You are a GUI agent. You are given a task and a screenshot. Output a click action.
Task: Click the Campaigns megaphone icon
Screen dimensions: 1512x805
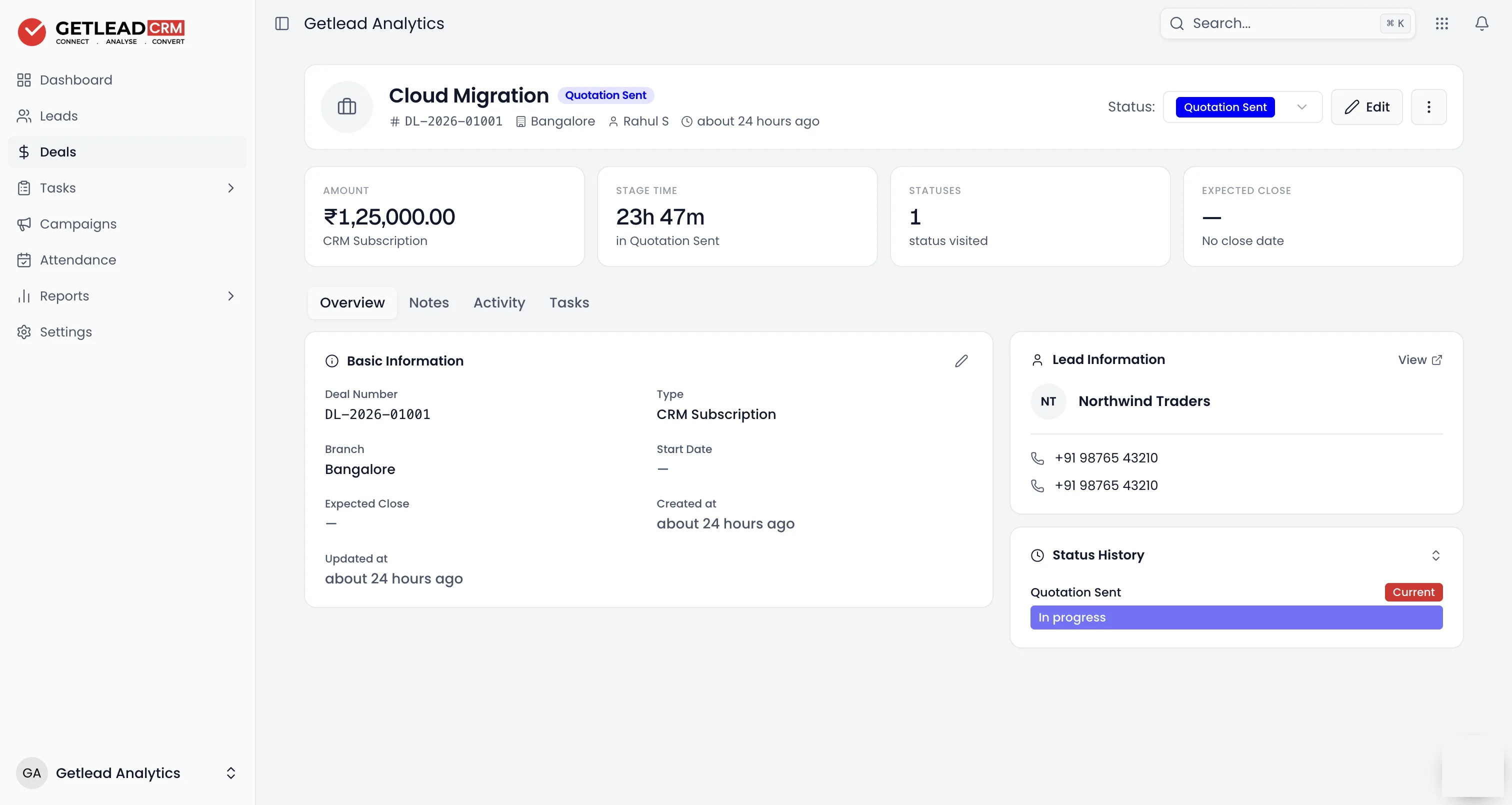pos(24,223)
